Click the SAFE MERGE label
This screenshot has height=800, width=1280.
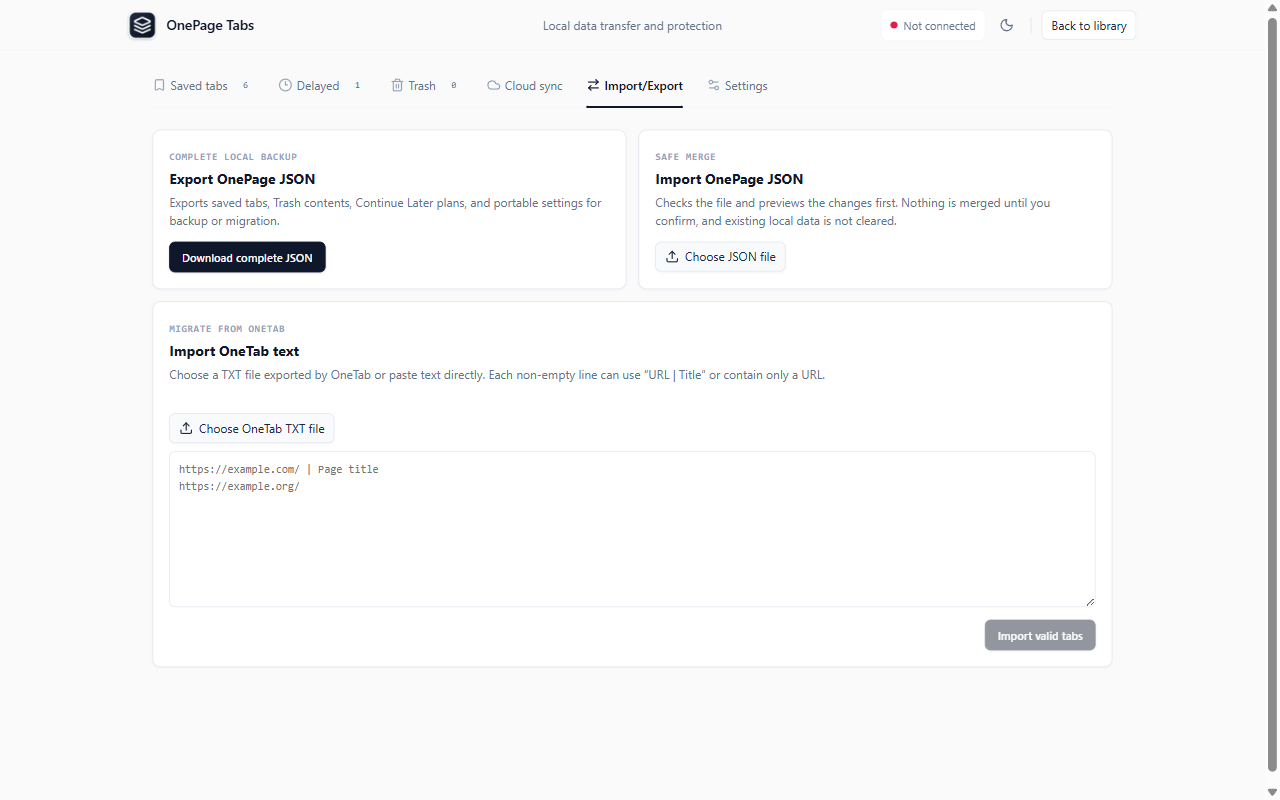[x=685, y=157]
